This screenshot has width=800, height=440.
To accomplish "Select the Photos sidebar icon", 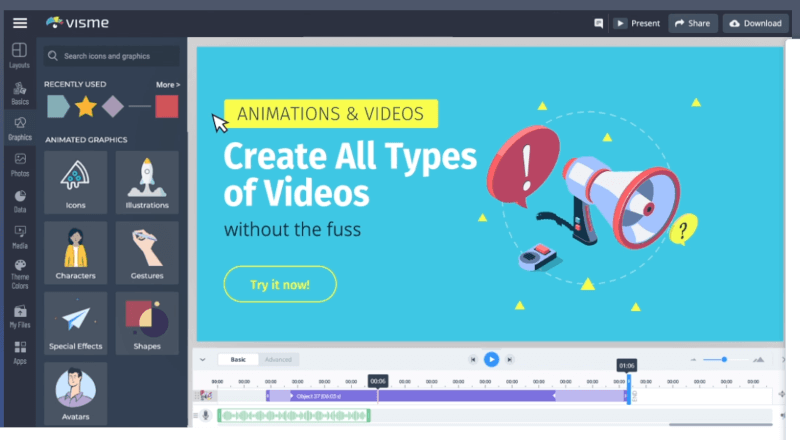I will point(19,164).
